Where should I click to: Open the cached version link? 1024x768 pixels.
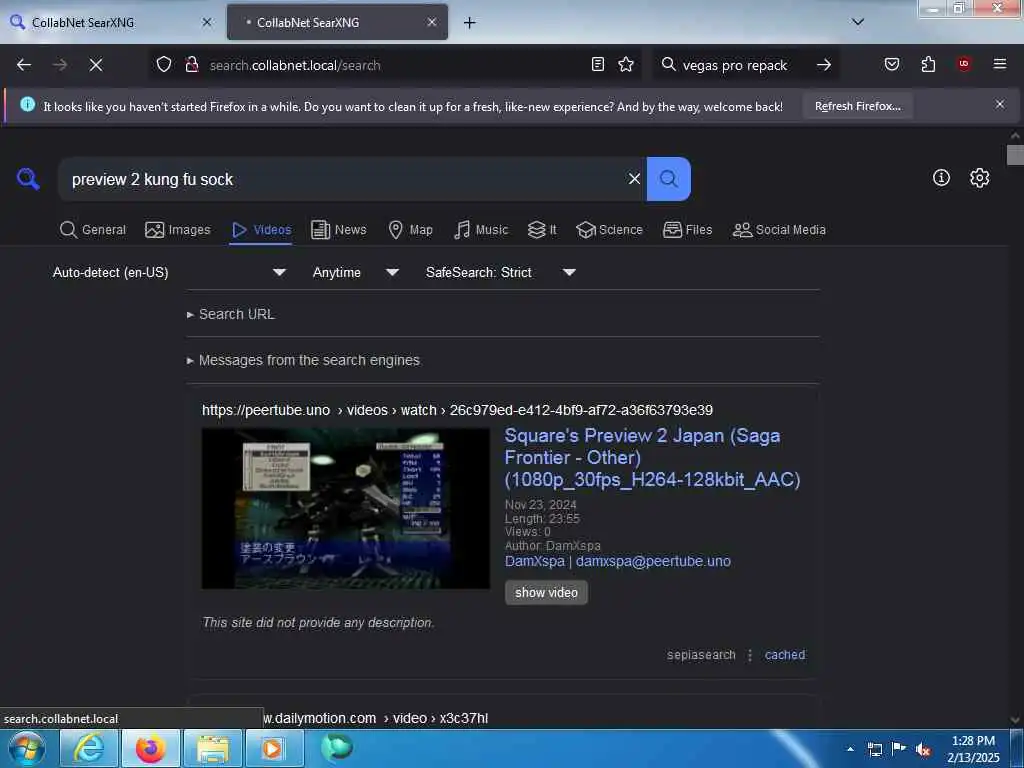pyautogui.click(x=784, y=655)
